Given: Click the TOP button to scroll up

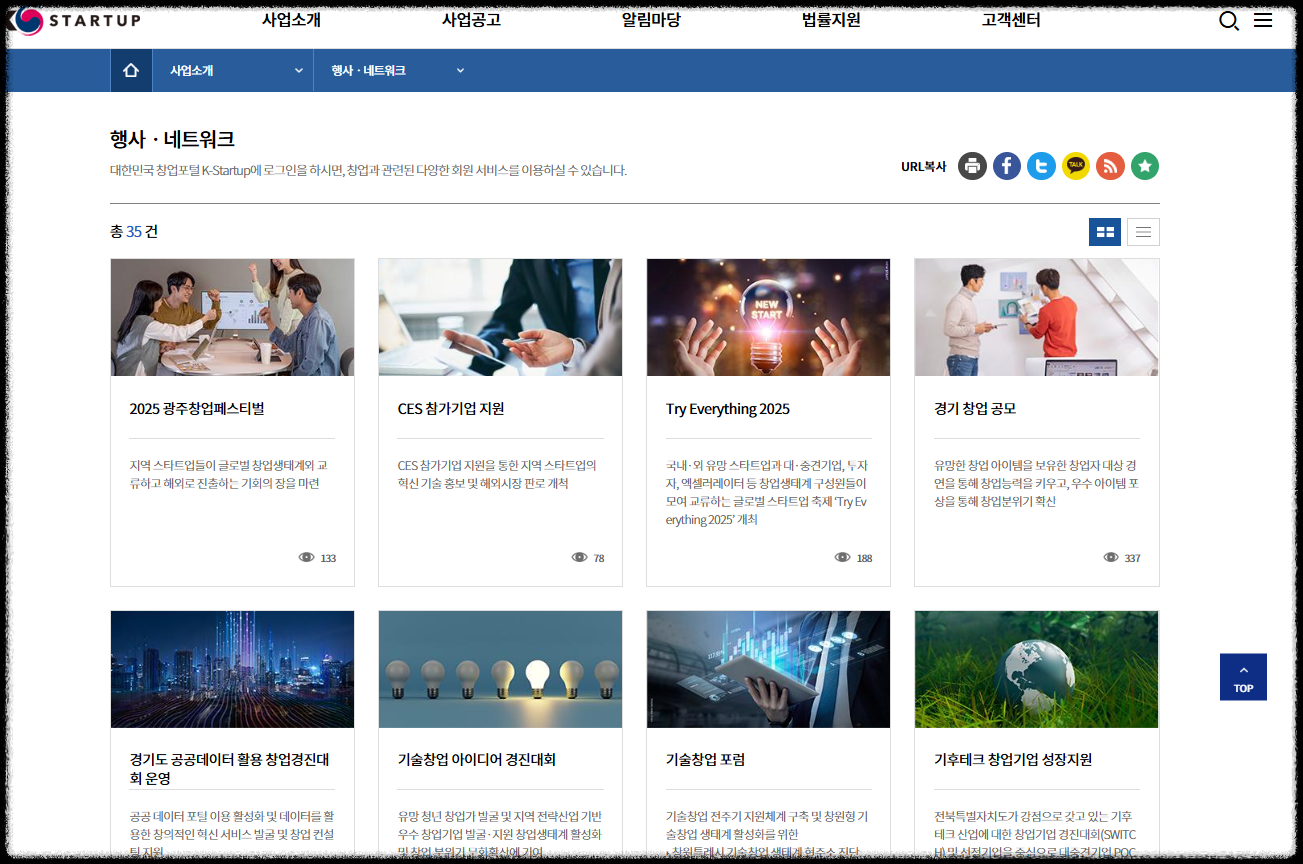Looking at the screenshot, I should (1243, 676).
